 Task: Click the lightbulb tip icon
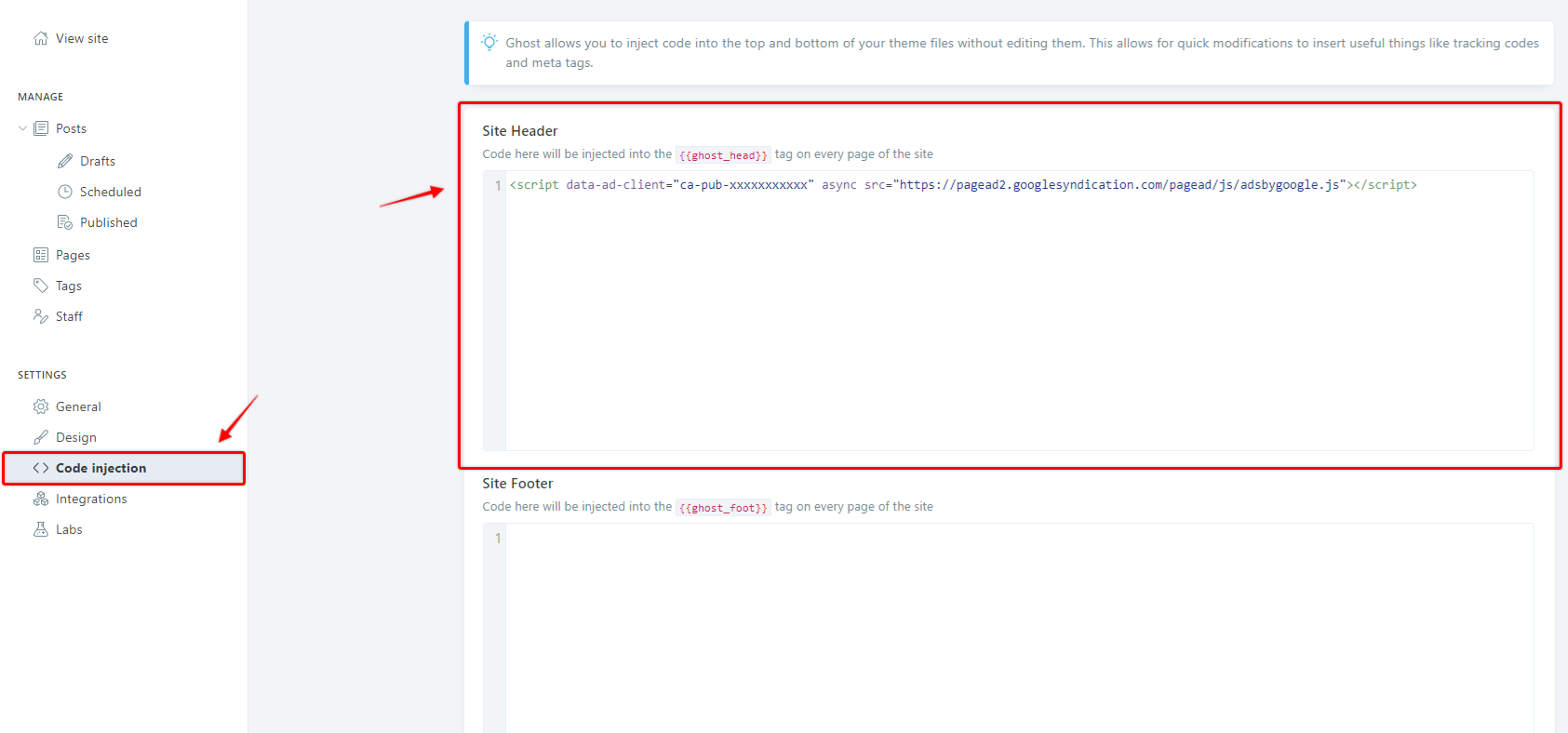[x=489, y=43]
